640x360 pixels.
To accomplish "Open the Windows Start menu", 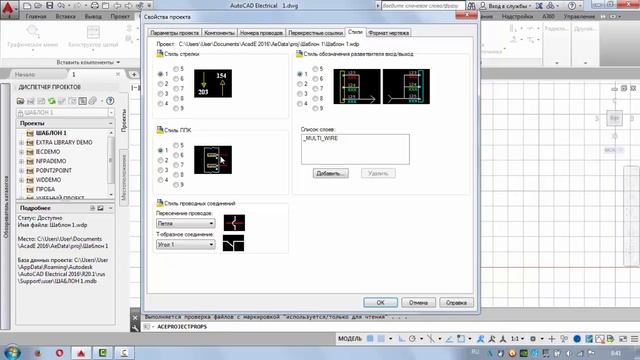I will click(12, 352).
